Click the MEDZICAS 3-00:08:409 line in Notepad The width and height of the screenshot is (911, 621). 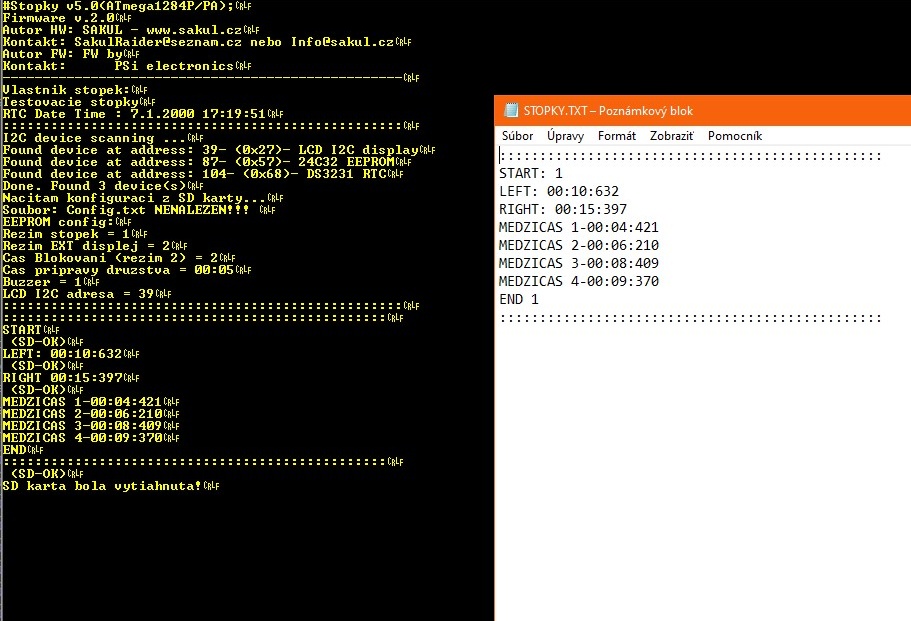point(578,263)
